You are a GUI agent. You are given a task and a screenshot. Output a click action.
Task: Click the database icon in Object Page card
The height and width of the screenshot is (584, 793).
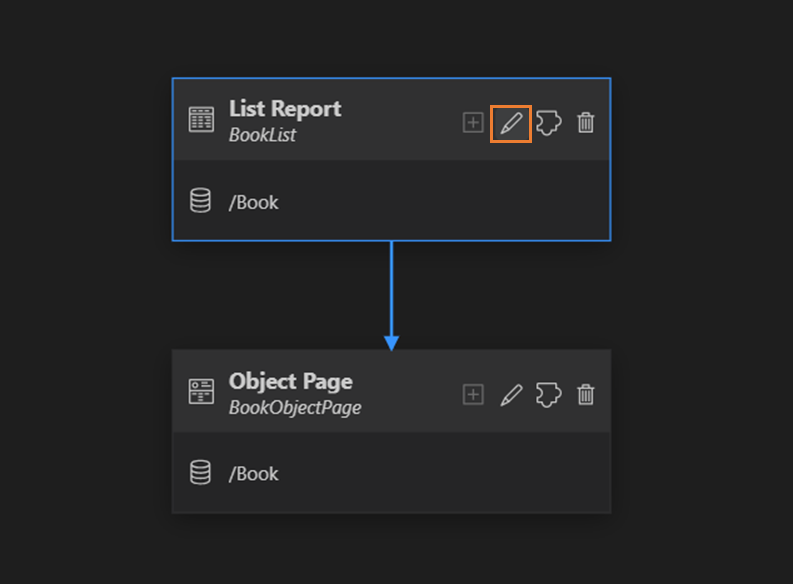tap(200, 472)
